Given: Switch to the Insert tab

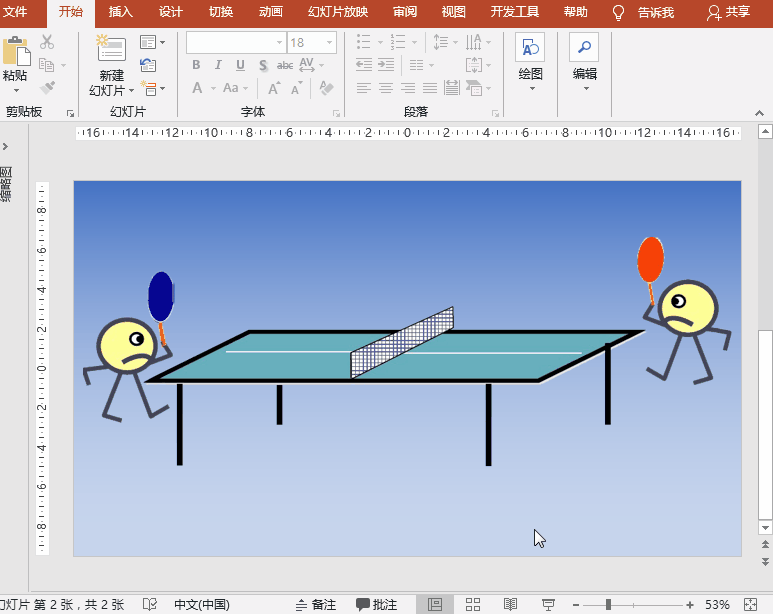Looking at the screenshot, I should pyautogui.click(x=120, y=12).
